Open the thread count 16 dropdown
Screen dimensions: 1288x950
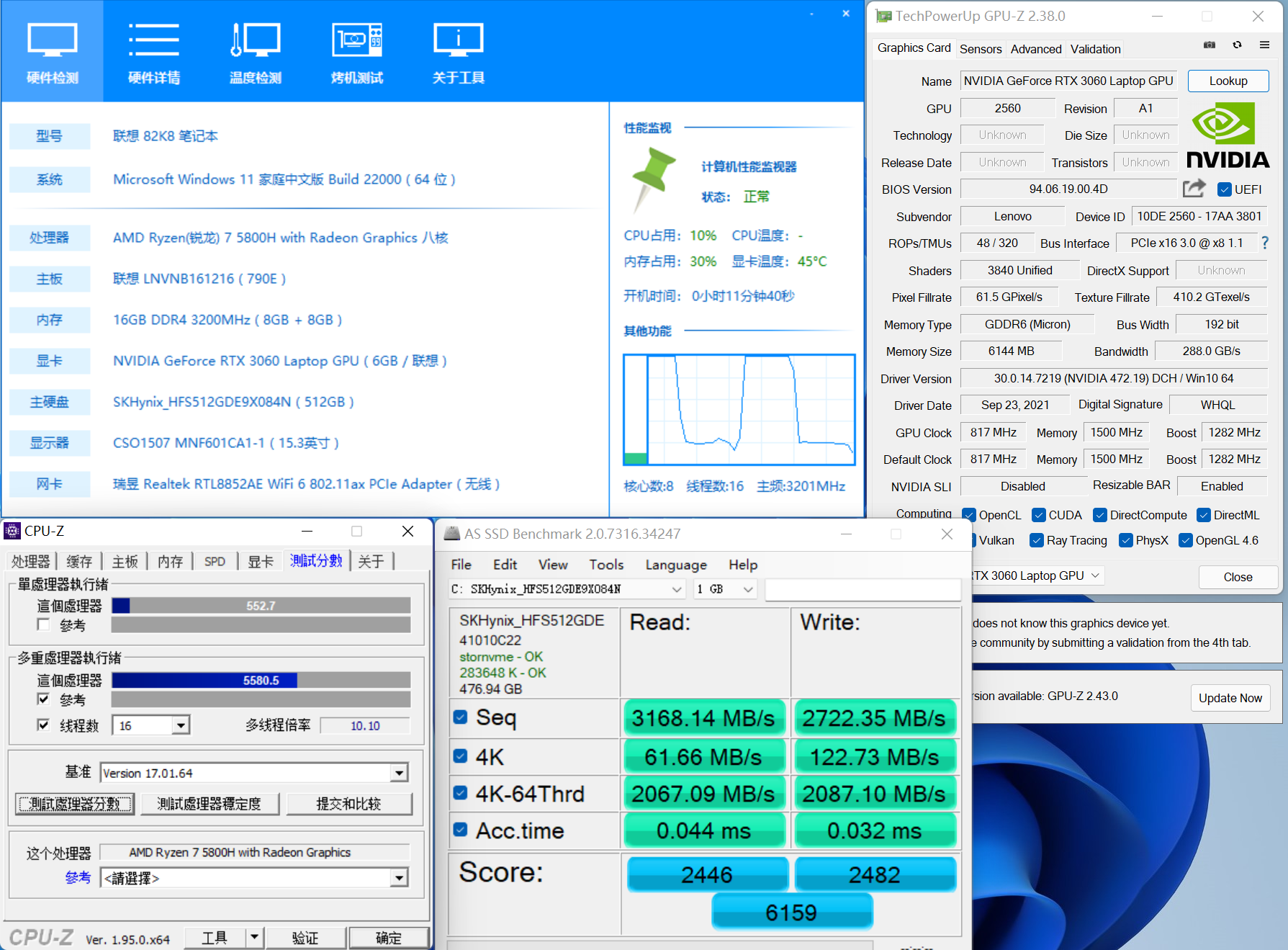coord(181,725)
